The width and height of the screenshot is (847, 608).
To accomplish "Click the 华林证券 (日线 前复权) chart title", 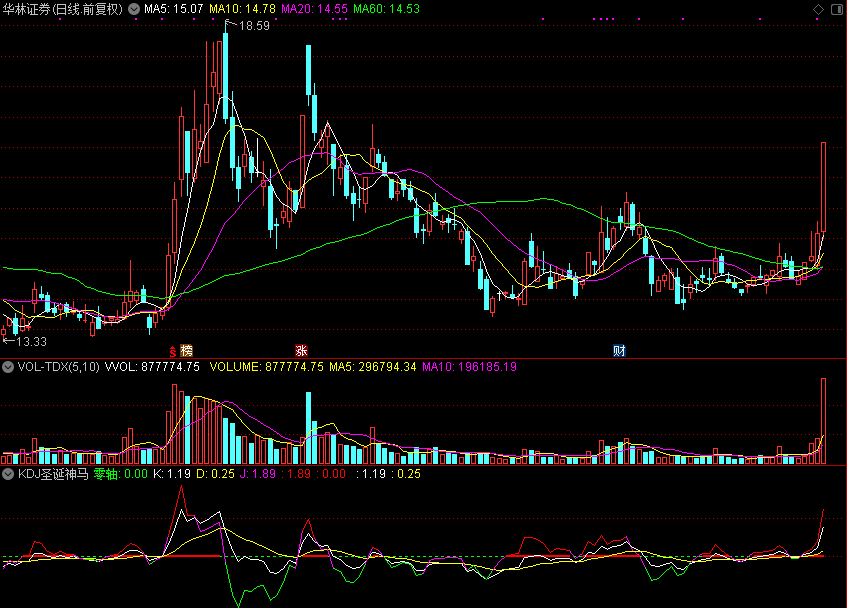I will (62, 8).
